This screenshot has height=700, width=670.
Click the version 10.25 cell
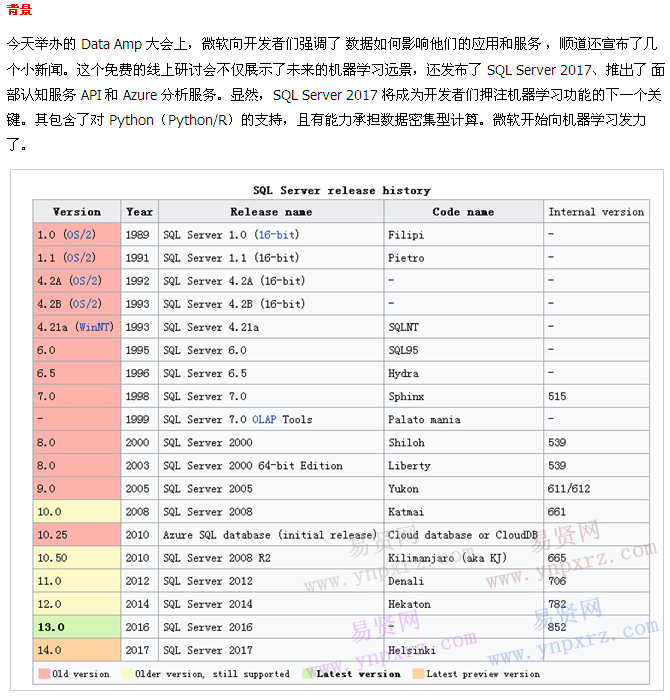[x=77, y=535]
